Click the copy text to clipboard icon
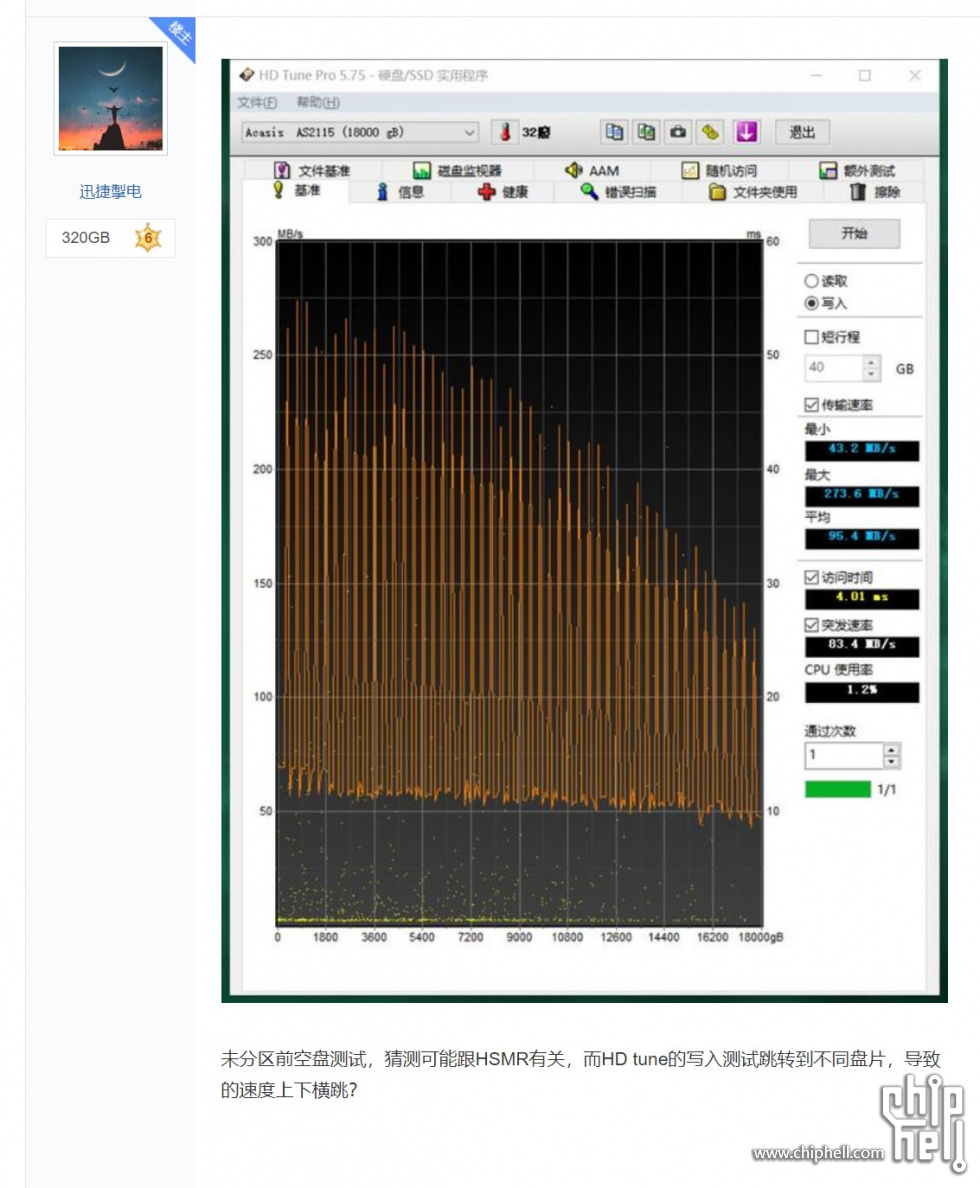This screenshot has height=1188, width=980. (x=614, y=132)
